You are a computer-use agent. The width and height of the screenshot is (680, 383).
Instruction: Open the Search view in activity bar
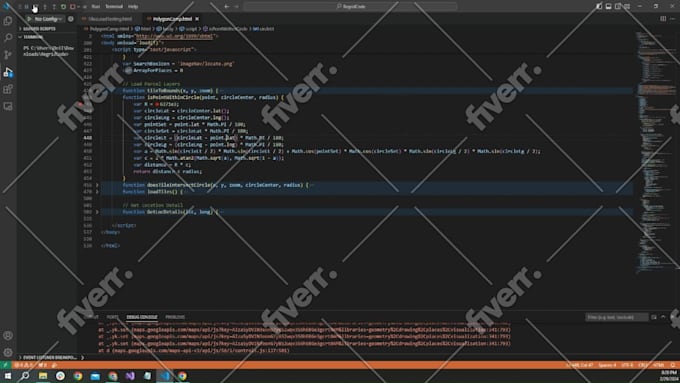tap(8, 38)
